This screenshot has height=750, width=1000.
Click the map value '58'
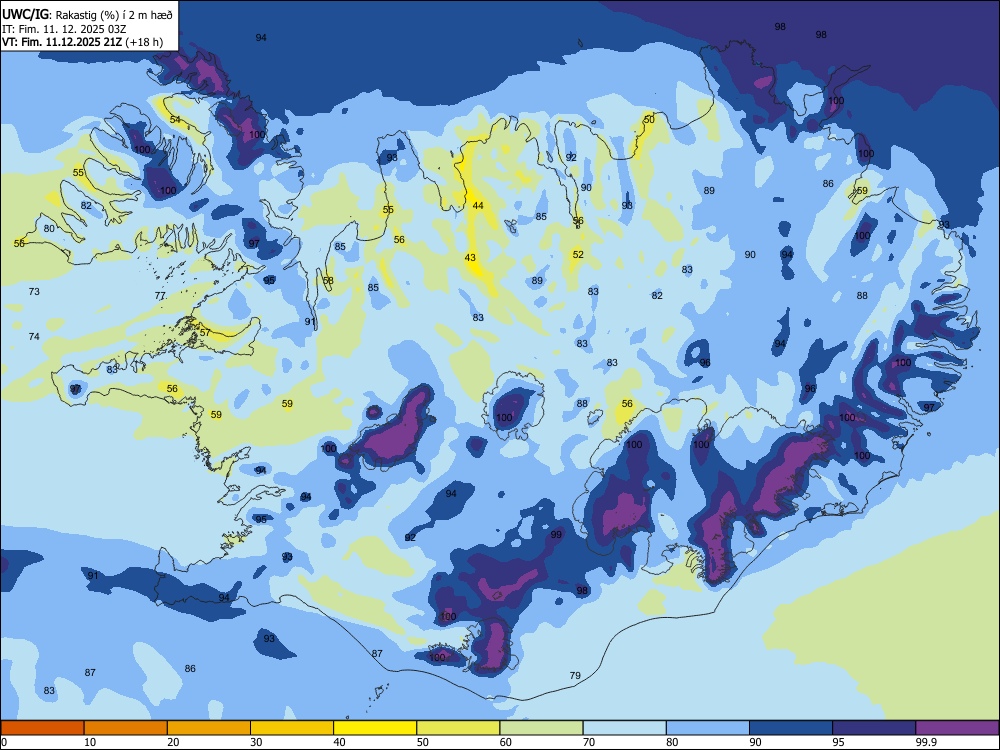coord(328,281)
